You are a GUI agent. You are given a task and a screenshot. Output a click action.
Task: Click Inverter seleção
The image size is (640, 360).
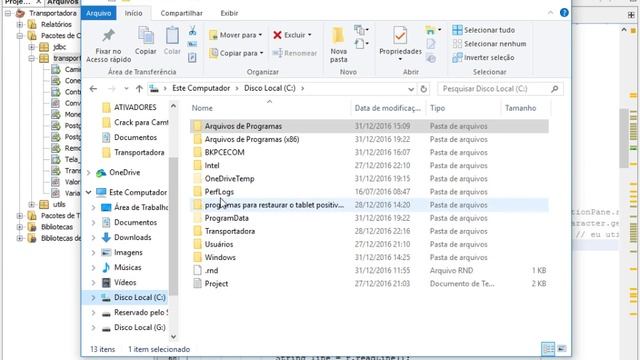pos(483,58)
